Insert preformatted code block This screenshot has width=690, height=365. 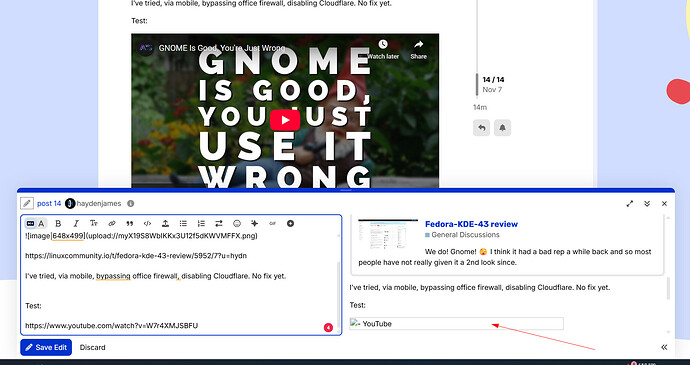[x=147, y=224]
